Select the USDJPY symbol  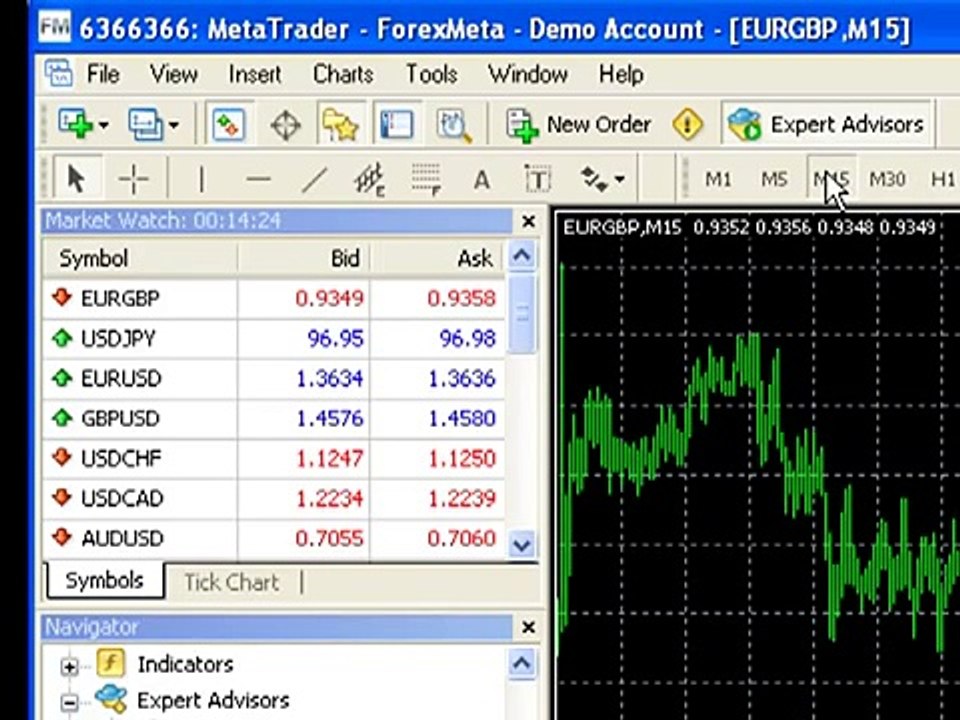point(118,339)
